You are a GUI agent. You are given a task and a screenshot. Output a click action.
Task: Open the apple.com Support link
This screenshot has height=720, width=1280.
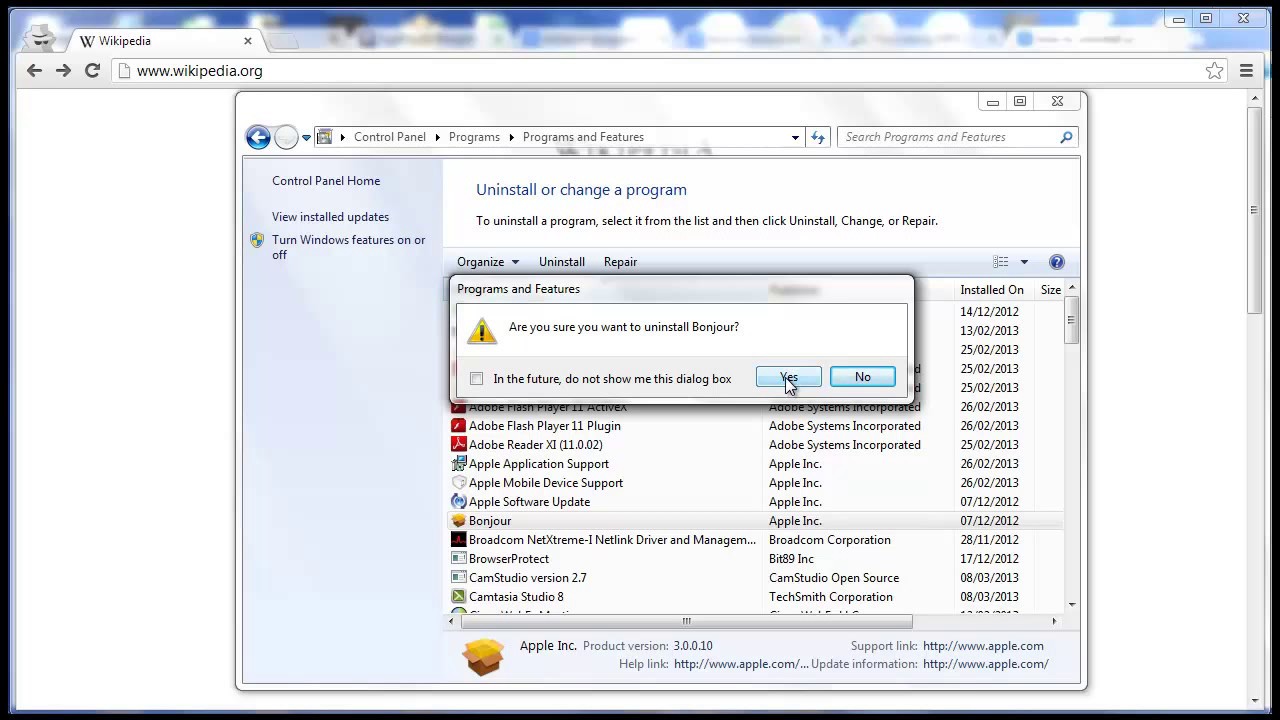click(983, 646)
